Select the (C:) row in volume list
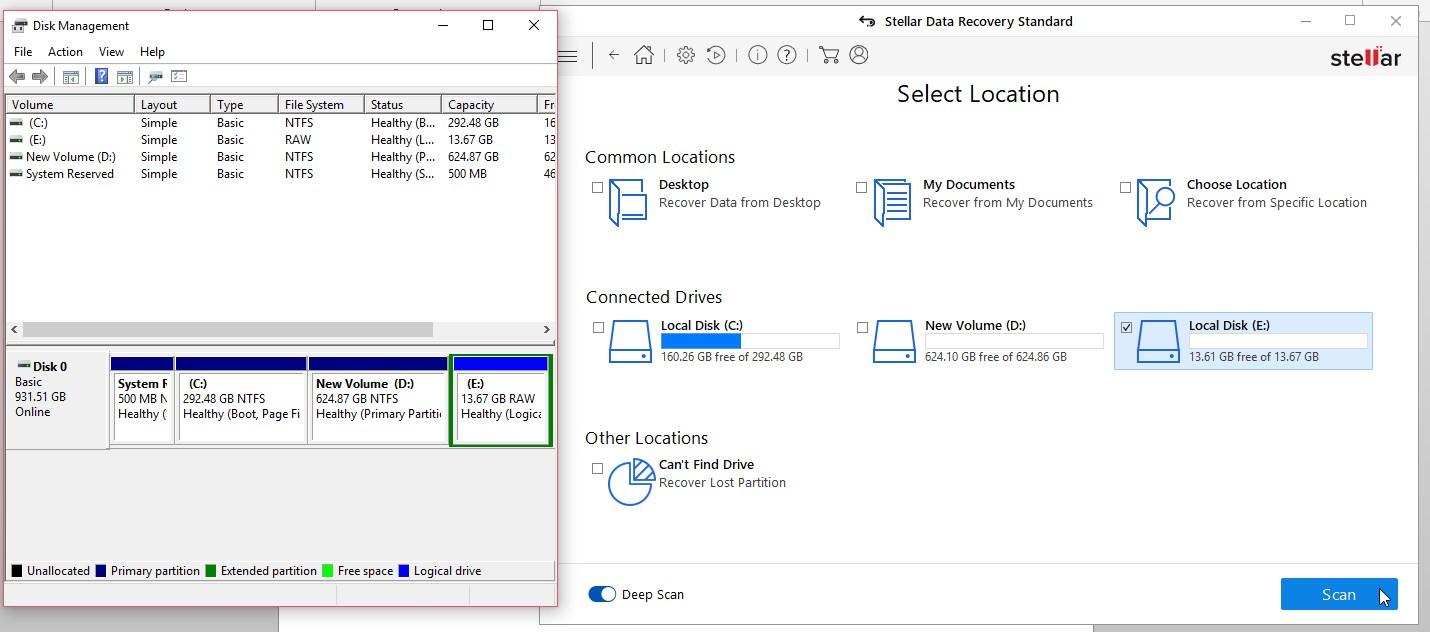The height and width of the screenshot is (632, 1430). pyautogui.click(x=280, y=123)
